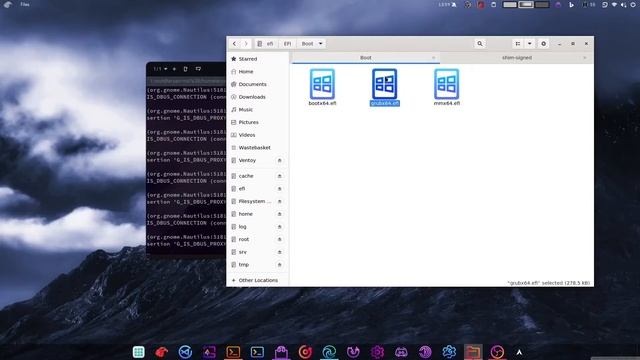Switch to the third workspace indicator
Viewport: 640px width, 360px height.
(x=542, y=4)
